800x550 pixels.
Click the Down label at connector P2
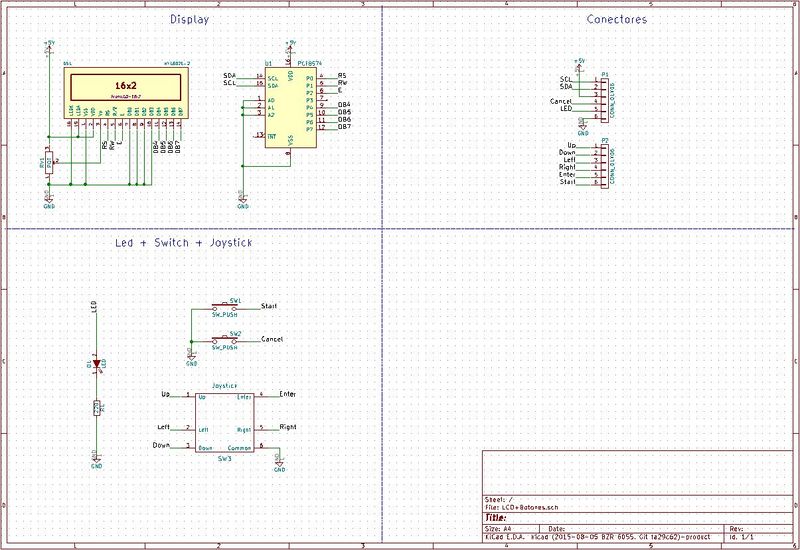pyautogui.click(x=567, y=152)
